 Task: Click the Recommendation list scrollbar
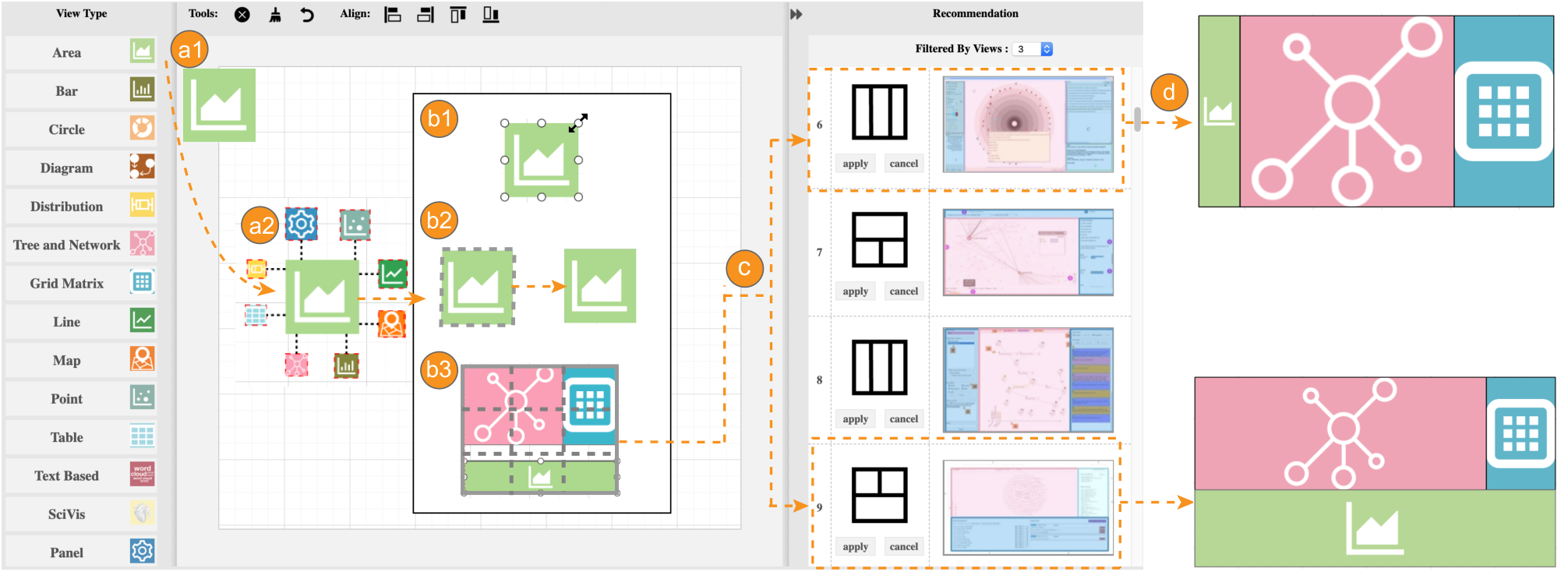tap(1137, 119)
